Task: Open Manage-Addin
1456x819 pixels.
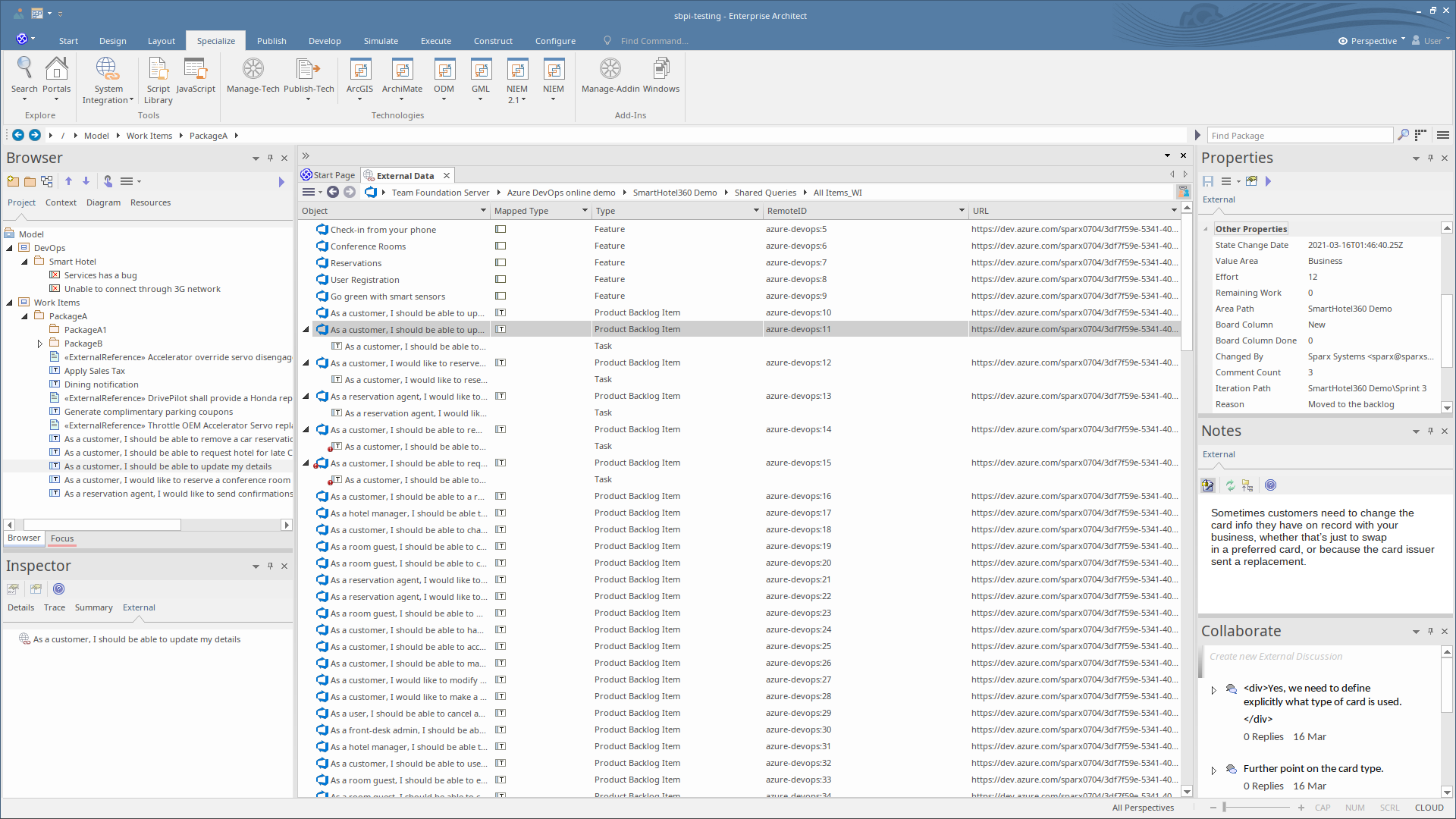Action: point(610,76)
